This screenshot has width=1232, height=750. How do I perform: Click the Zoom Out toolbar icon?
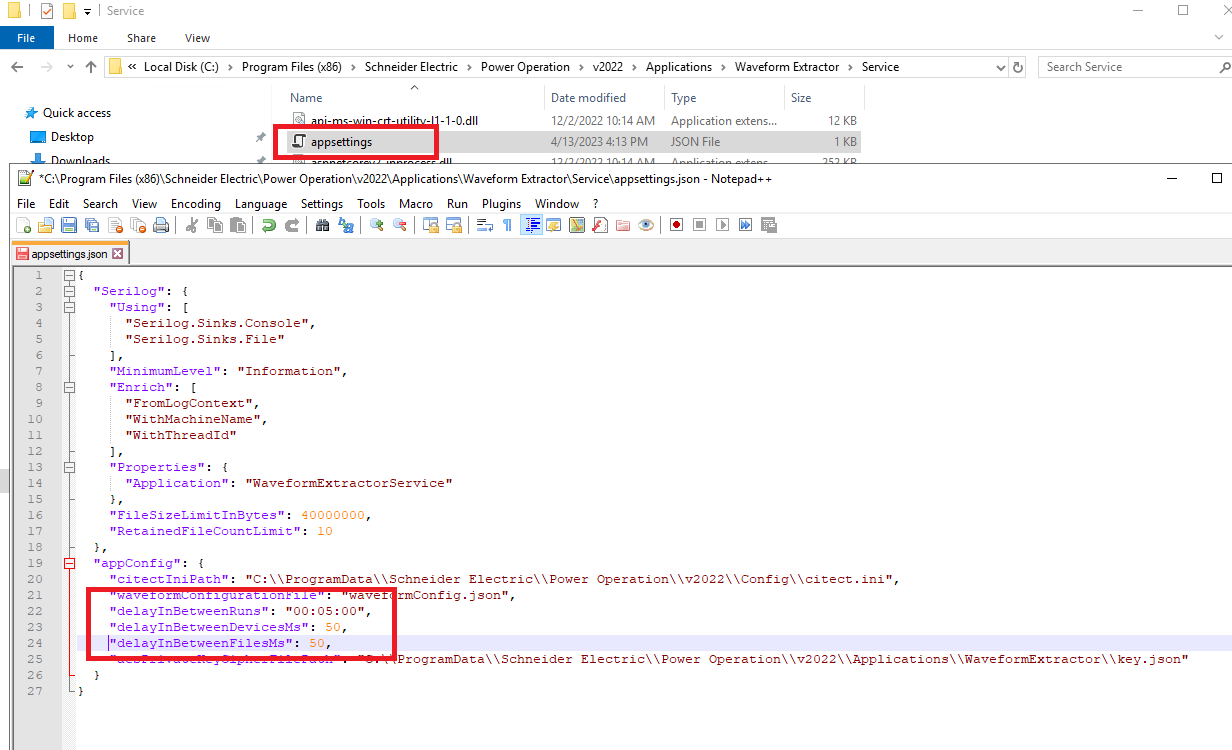(400, 225)
